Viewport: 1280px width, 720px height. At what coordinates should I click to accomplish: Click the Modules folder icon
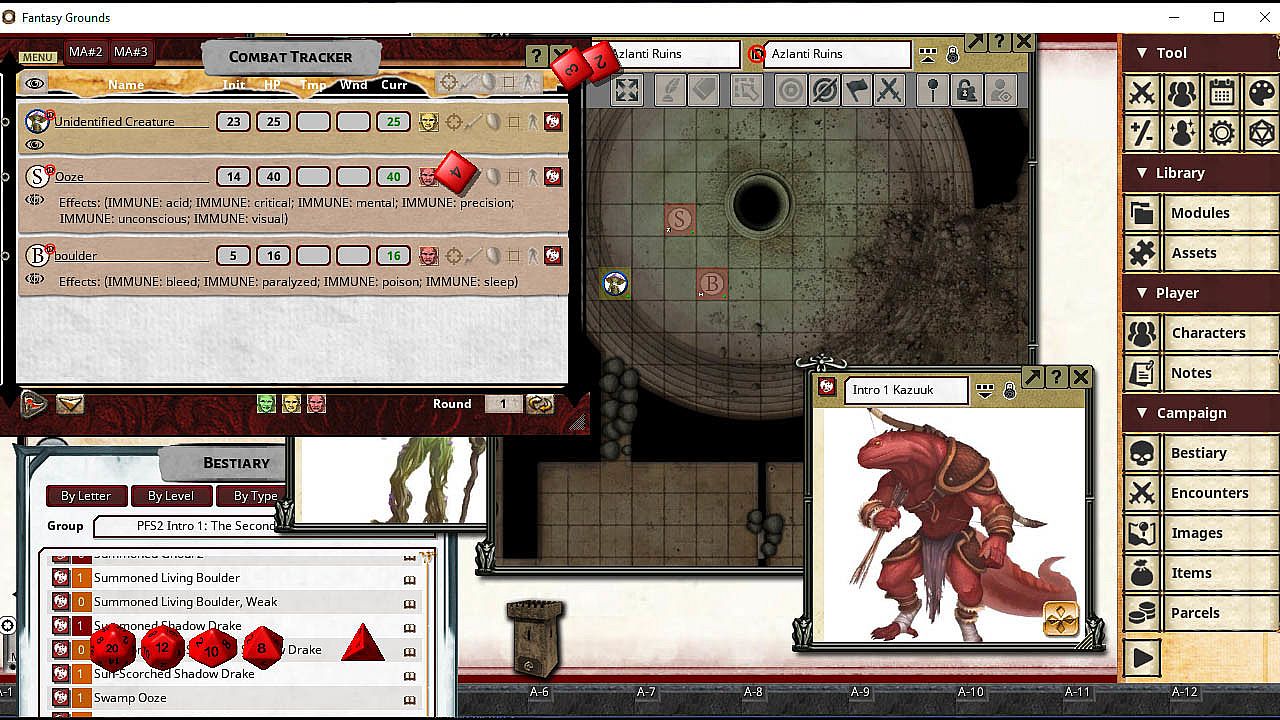tap(1142, 213)
